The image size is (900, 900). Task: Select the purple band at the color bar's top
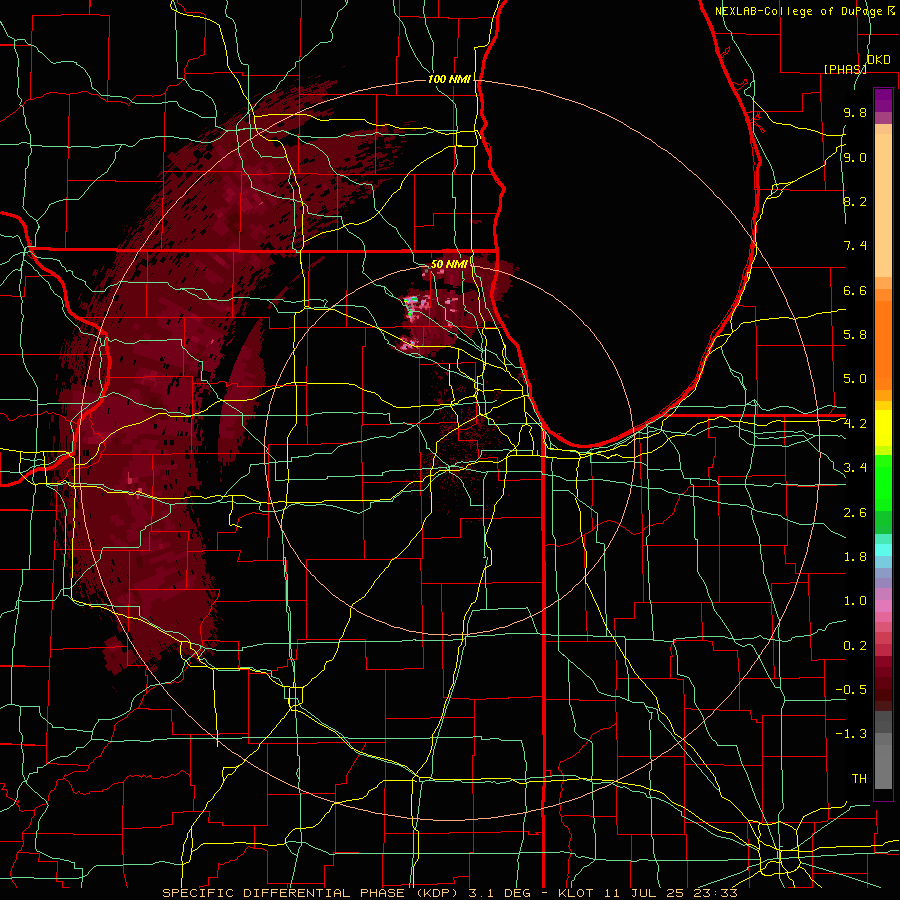(883, 100)
